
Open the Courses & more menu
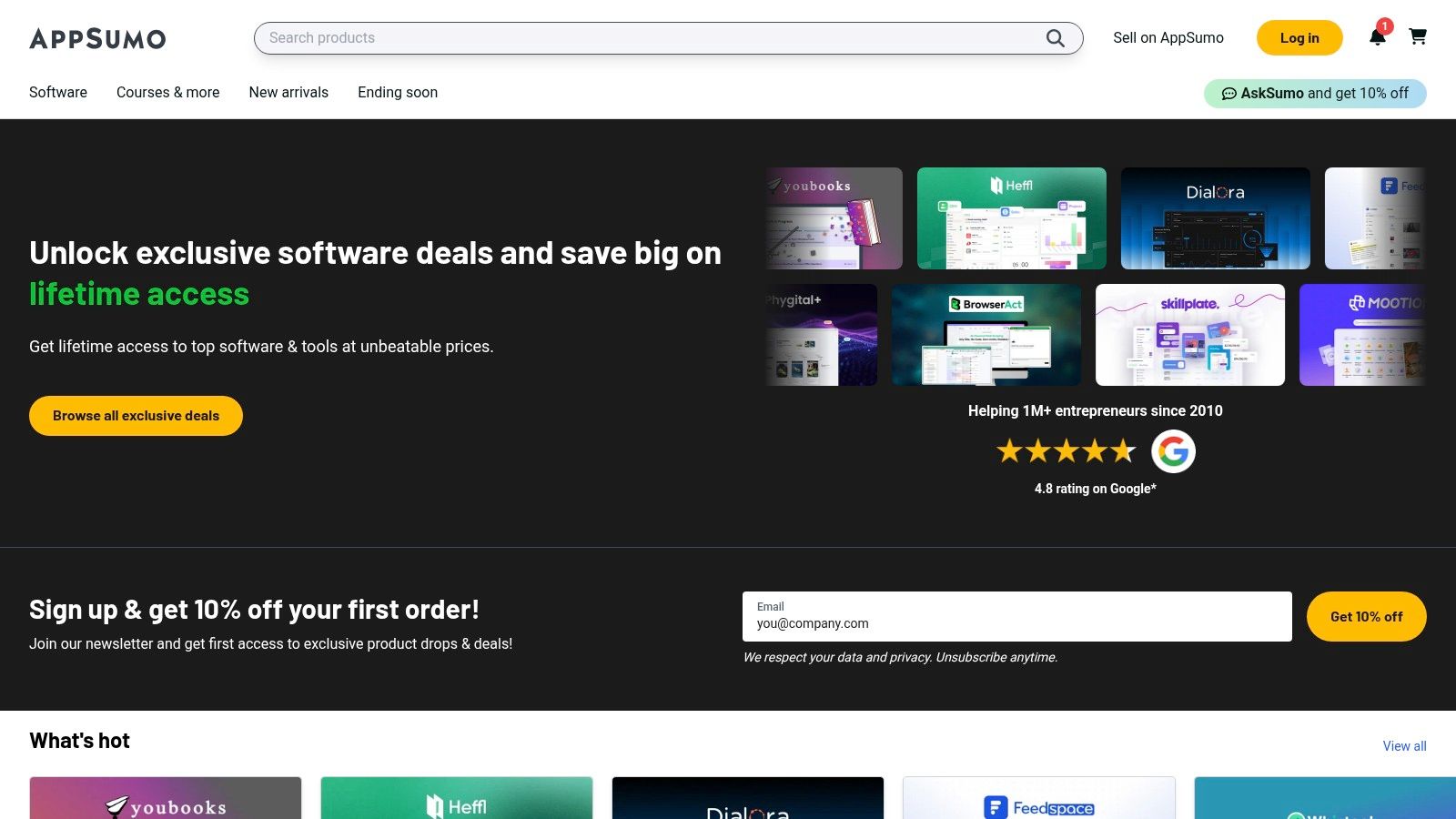168,93
